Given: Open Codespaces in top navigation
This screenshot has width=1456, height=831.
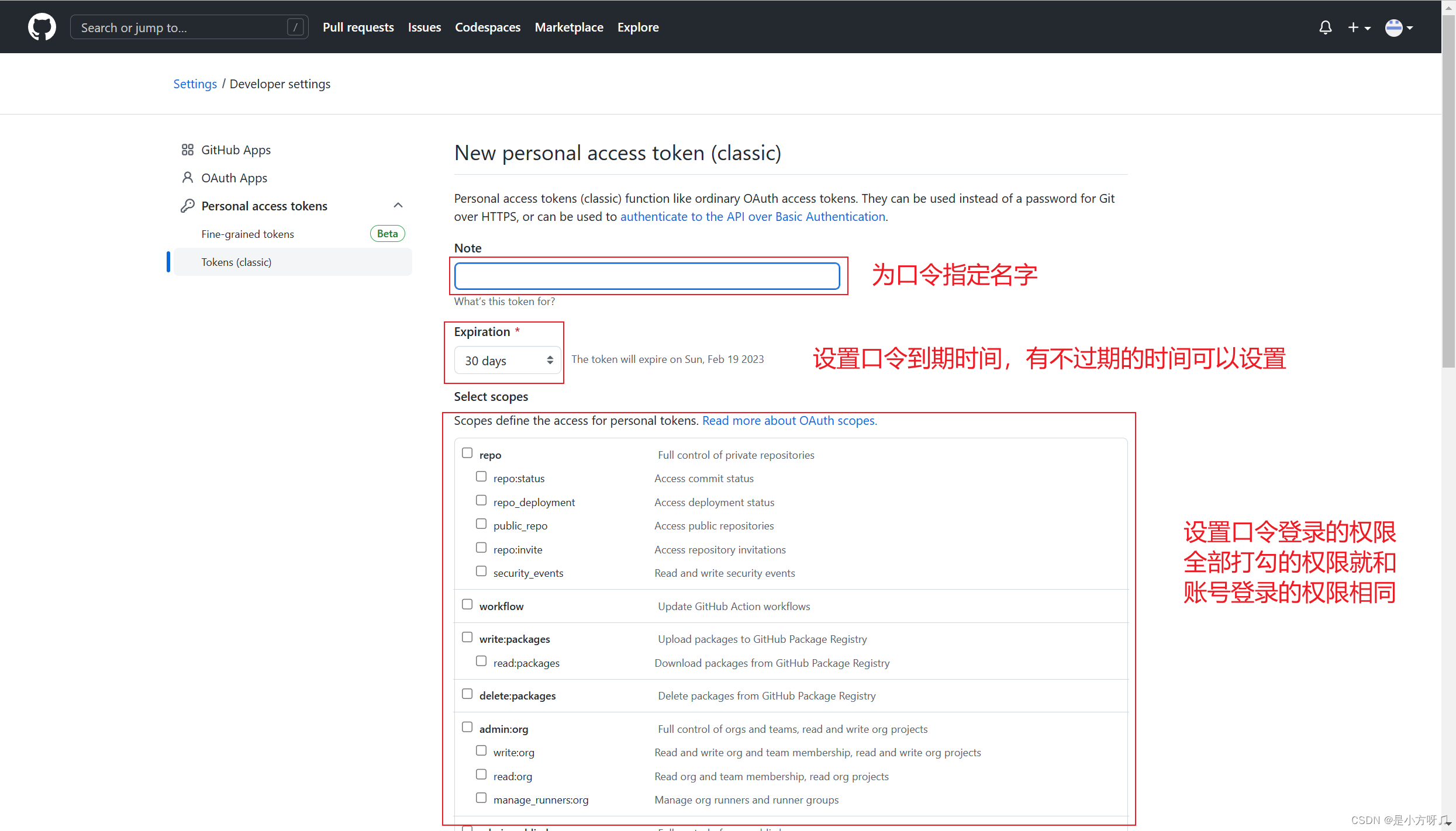Looking at the screenshot, I should (x=488, y=27).
